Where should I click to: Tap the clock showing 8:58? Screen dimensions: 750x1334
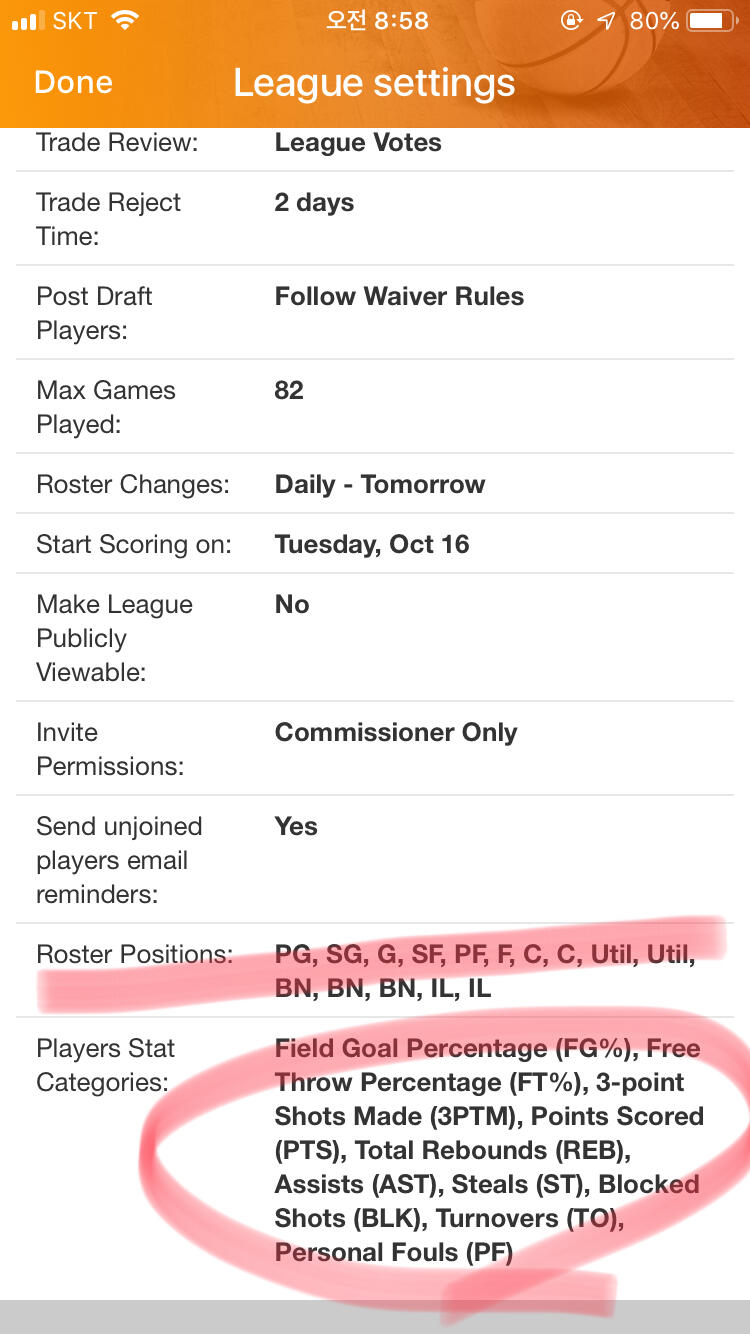pyautogui.click(x=376, y=21)
